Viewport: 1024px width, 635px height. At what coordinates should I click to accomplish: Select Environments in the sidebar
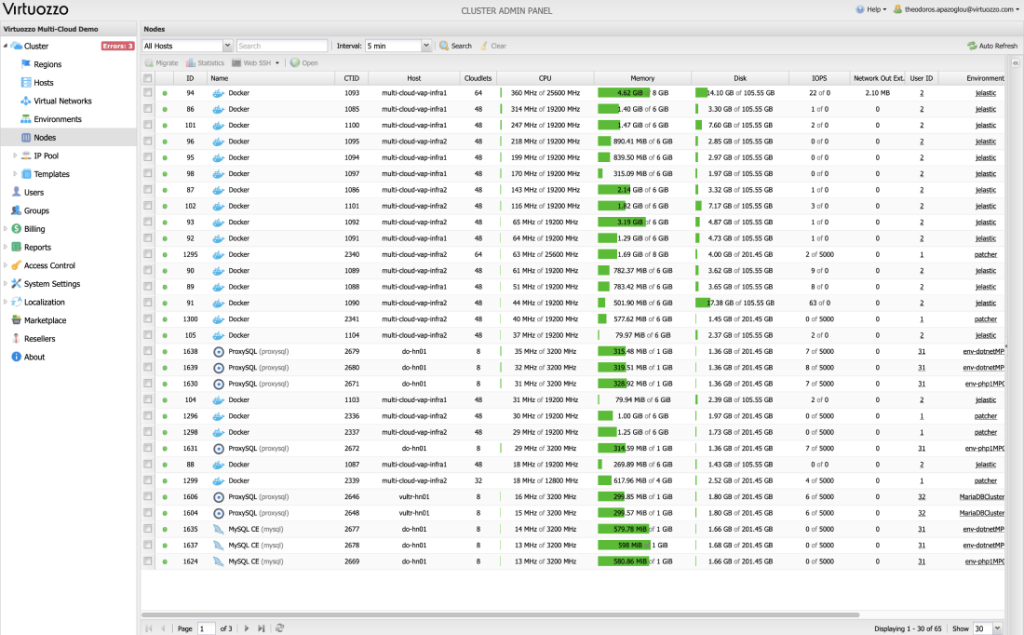56,119
